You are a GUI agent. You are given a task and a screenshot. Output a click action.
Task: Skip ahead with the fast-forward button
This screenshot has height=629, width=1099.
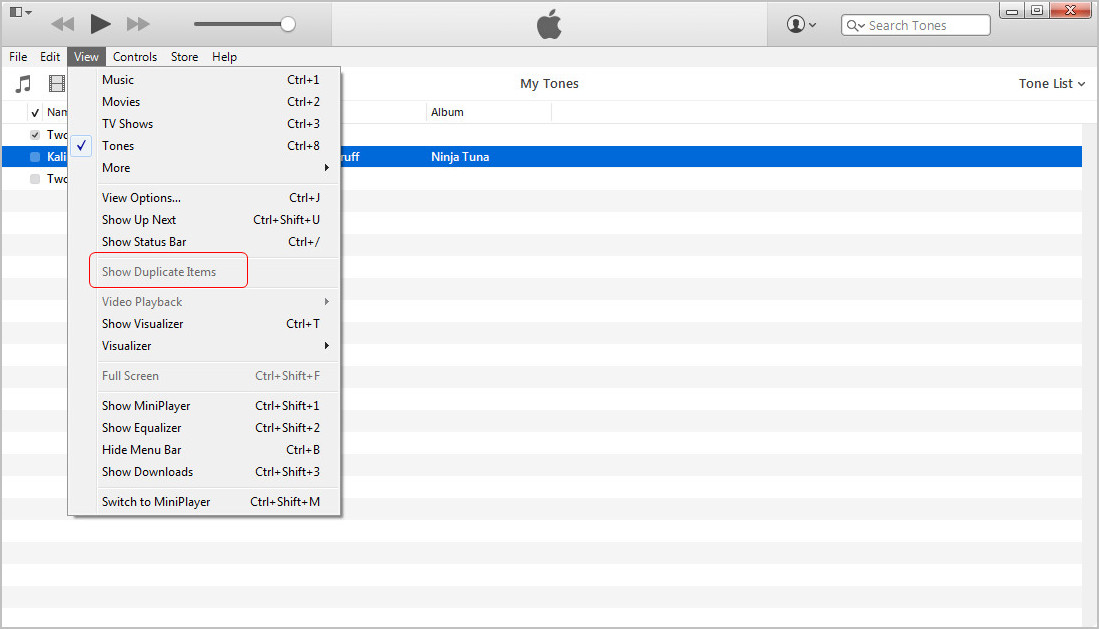138,25
